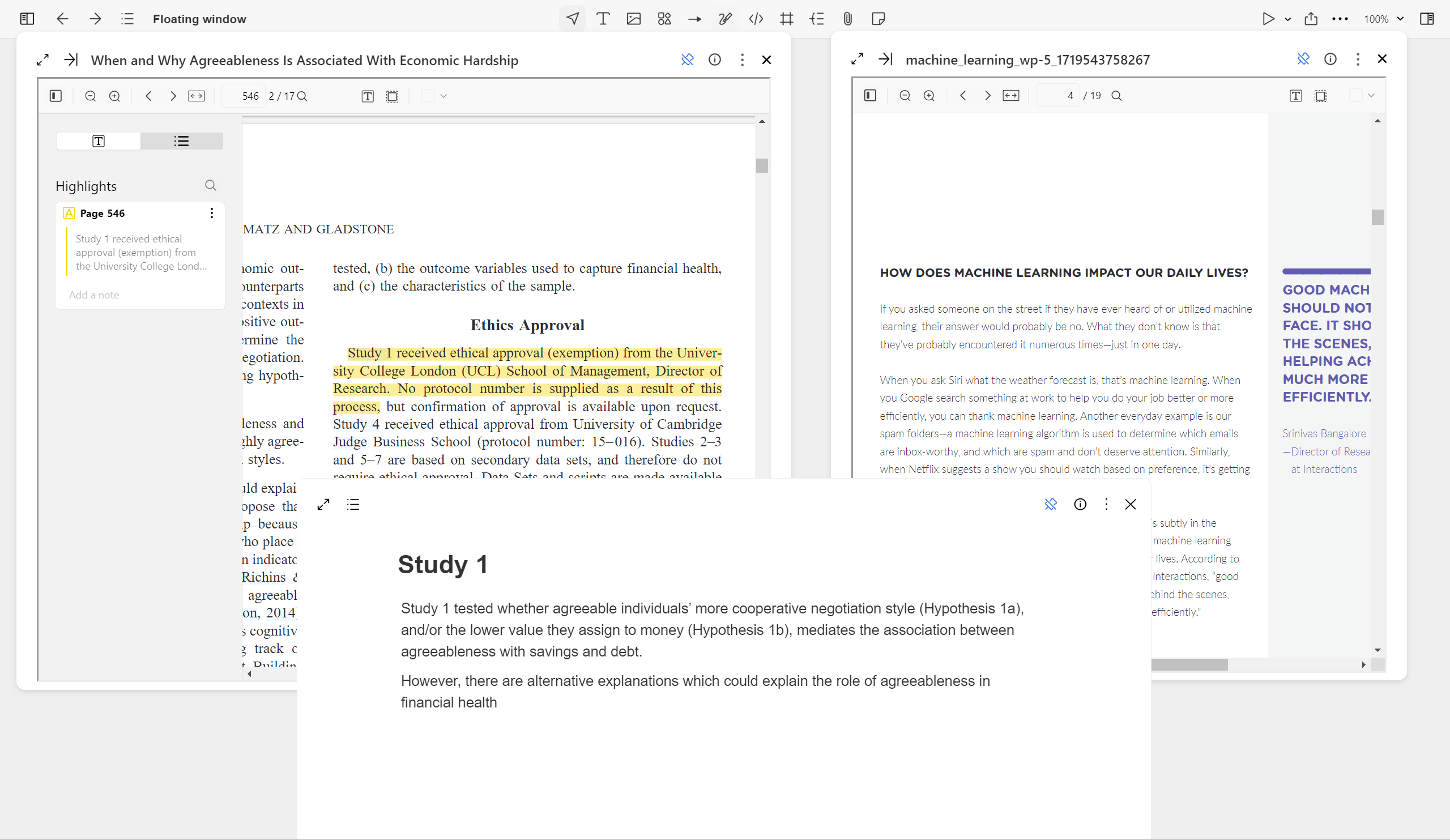1450x840 pixels.
Task: Show info for the Agreeableness PDF
Action: (715, 60)
